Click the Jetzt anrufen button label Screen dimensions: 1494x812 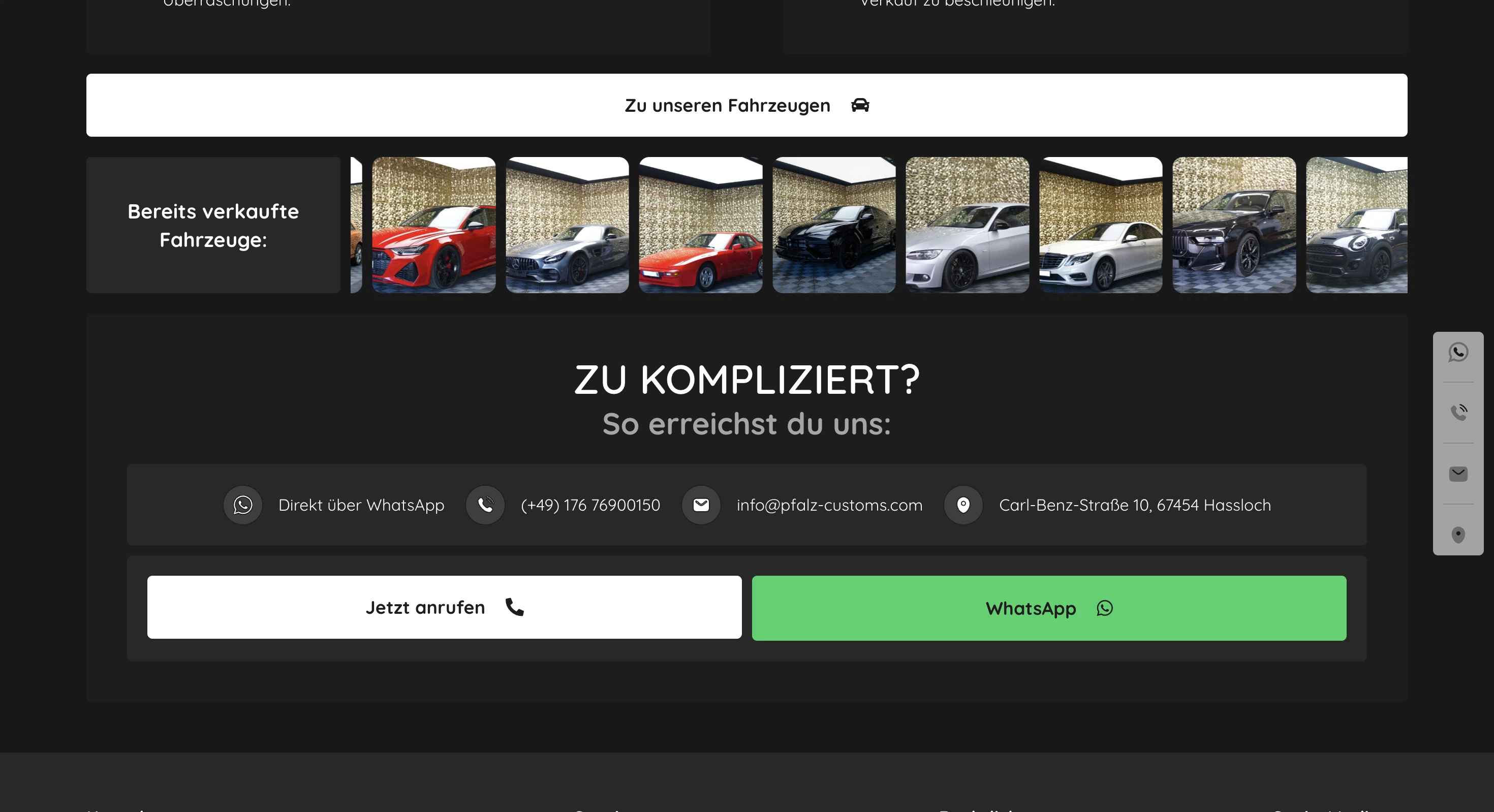425,607
